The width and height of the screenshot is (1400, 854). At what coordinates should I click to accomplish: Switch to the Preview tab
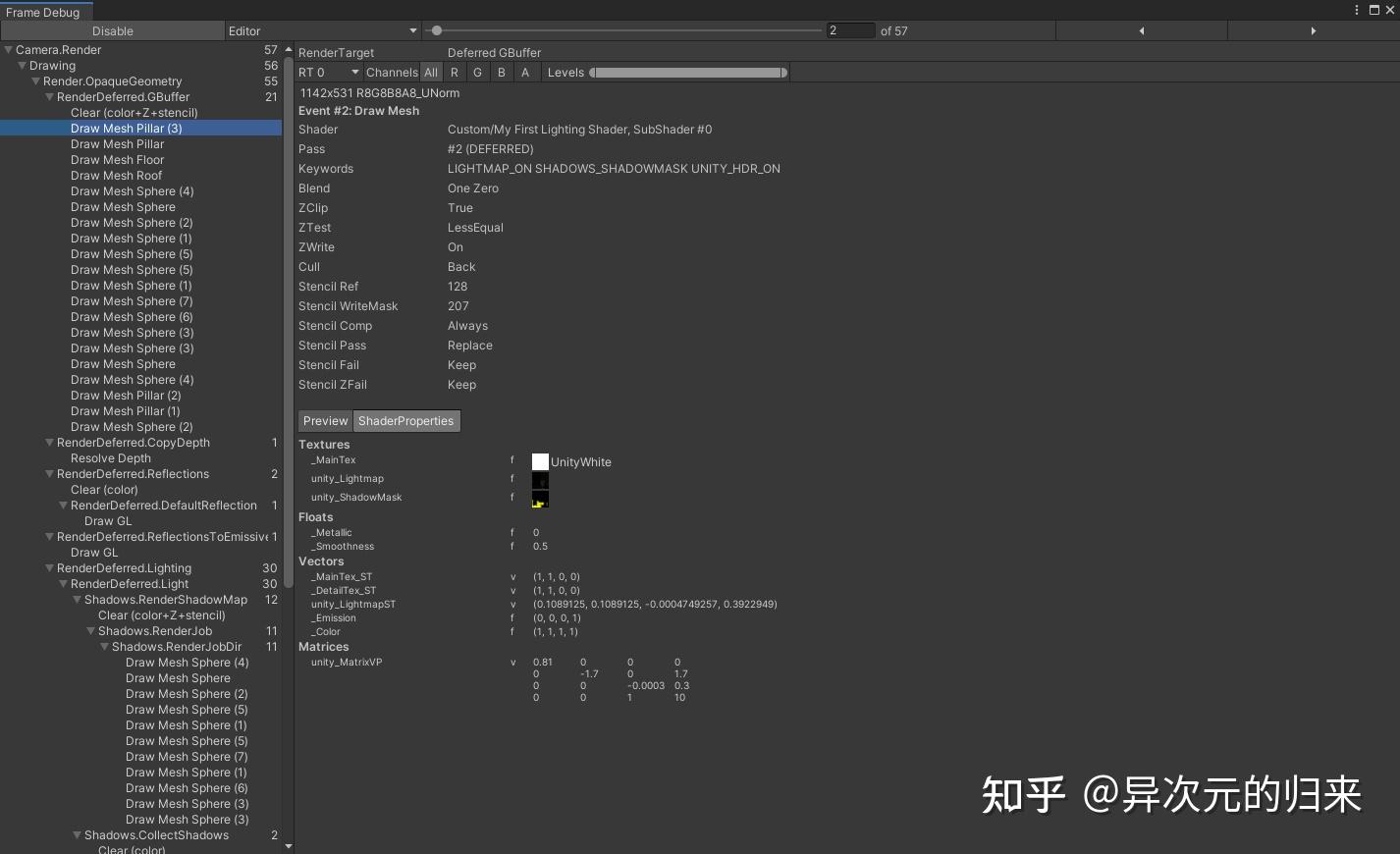(325, 420)
